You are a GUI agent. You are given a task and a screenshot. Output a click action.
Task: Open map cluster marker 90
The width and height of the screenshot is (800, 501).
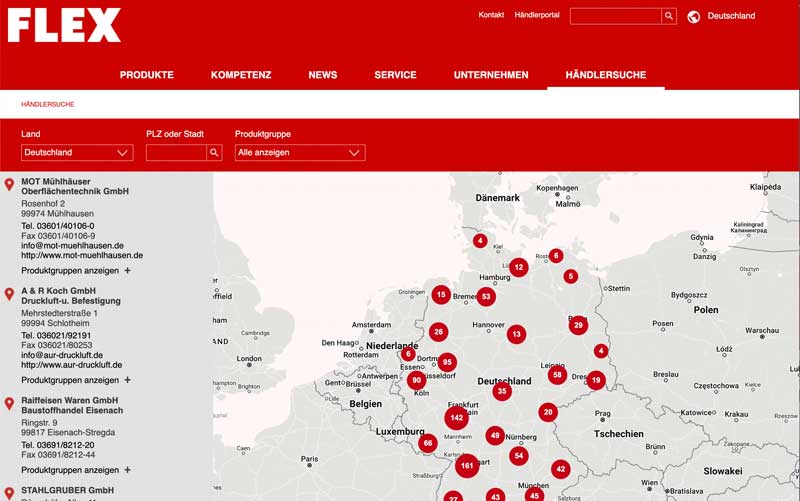coord(416,380)
